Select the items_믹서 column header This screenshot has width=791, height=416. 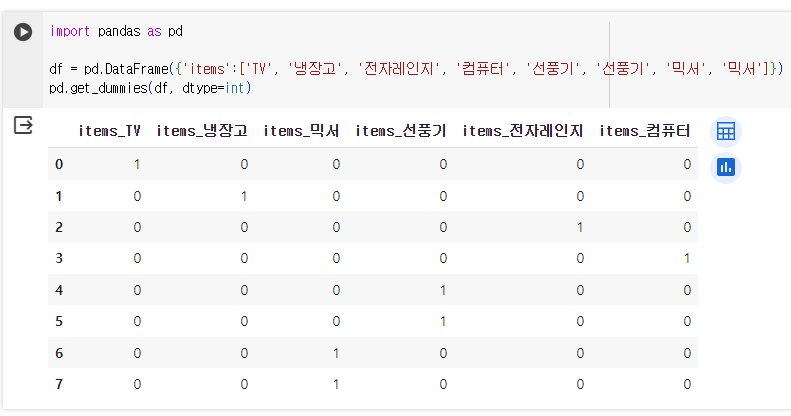click(301, 131)
